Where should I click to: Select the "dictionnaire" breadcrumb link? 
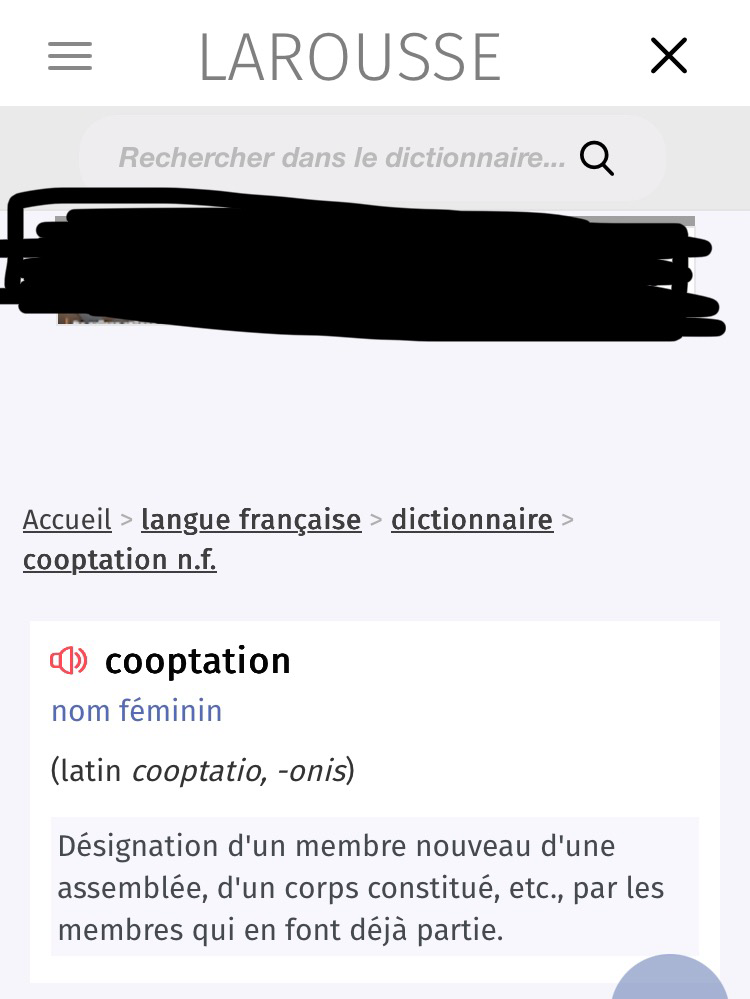(x=472, y=520)
